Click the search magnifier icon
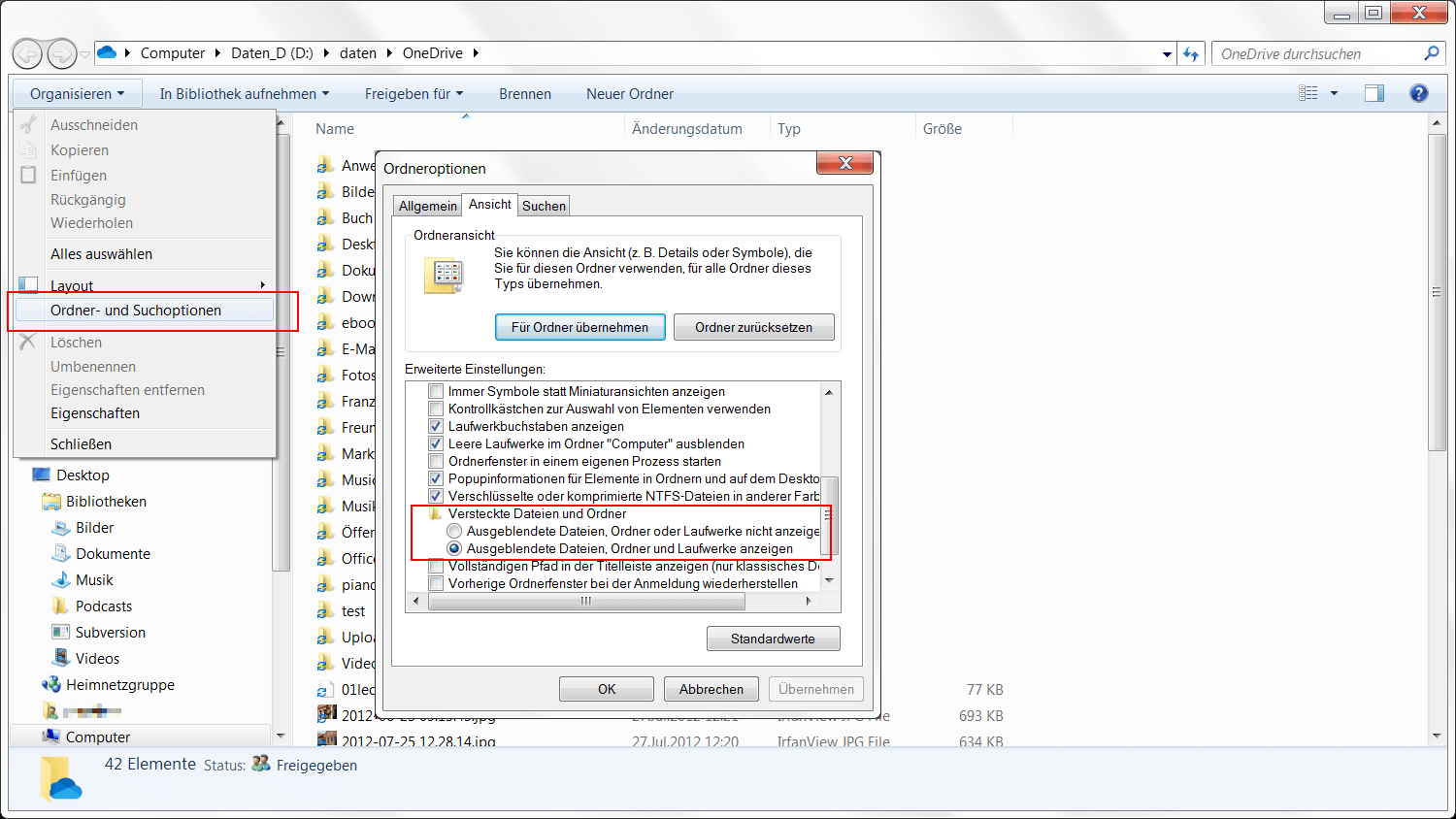The width and height of the screenshot is (1456, 819). pos(1431,53)
